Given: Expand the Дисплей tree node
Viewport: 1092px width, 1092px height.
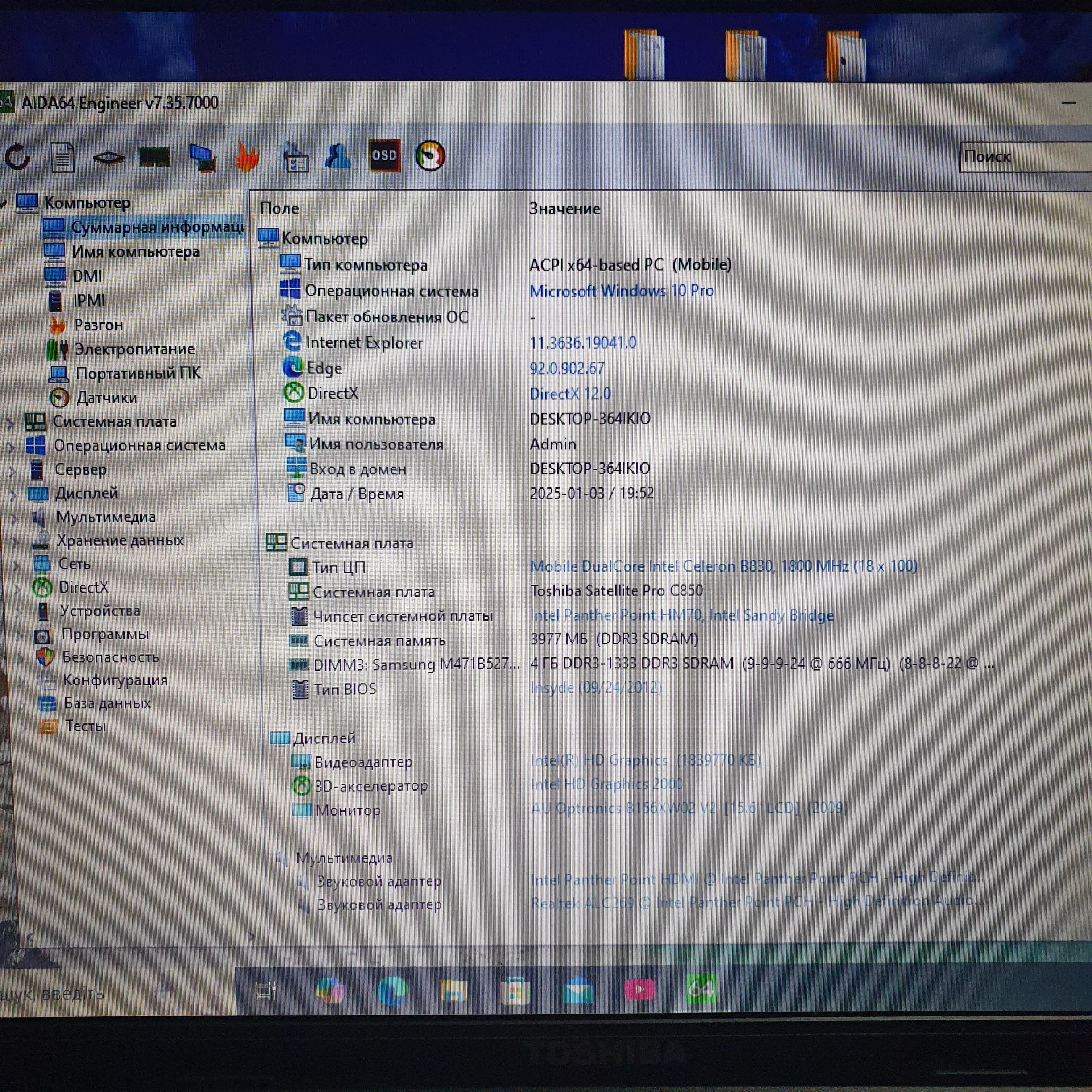Looking at the screenshot, I should tap(13, 494).
